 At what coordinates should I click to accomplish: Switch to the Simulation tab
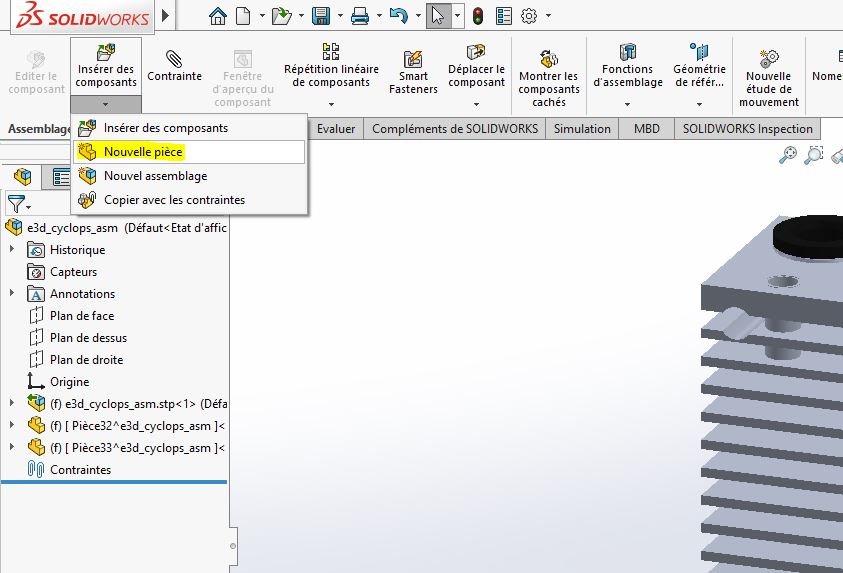[x=582, y=129]
